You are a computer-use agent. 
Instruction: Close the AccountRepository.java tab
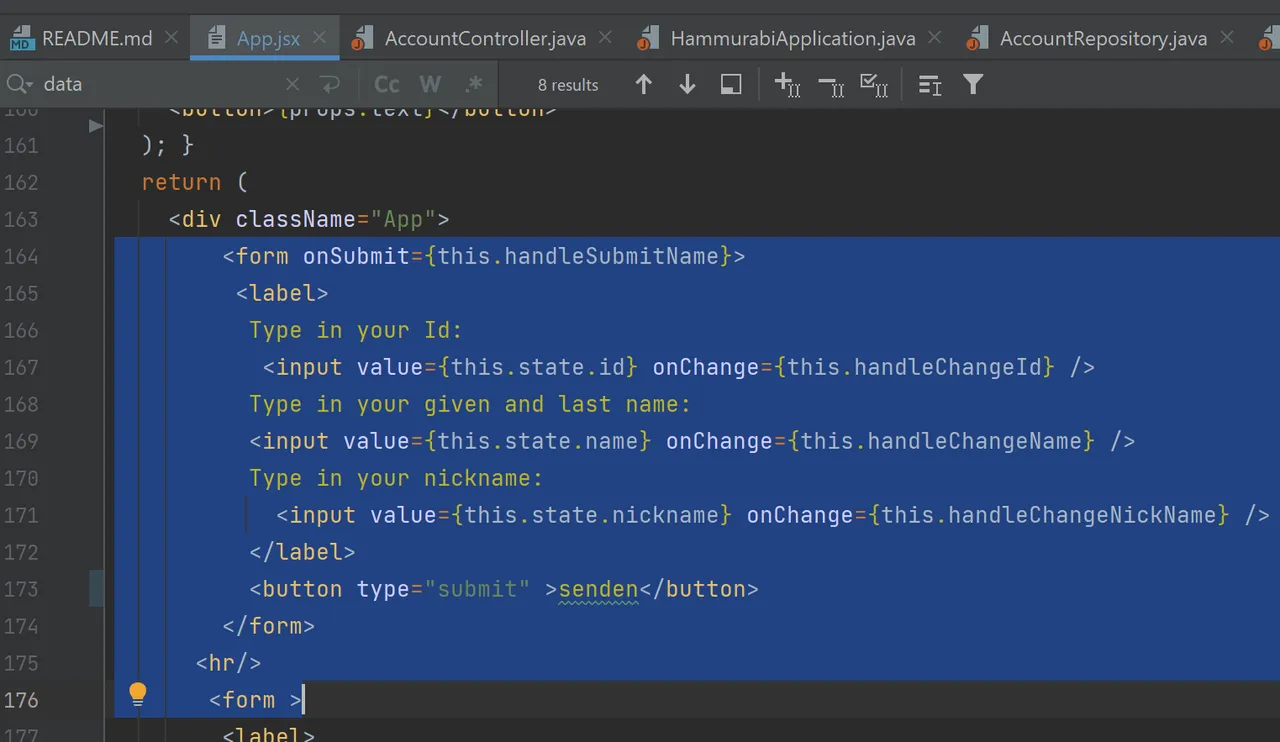pos(1226,38)
